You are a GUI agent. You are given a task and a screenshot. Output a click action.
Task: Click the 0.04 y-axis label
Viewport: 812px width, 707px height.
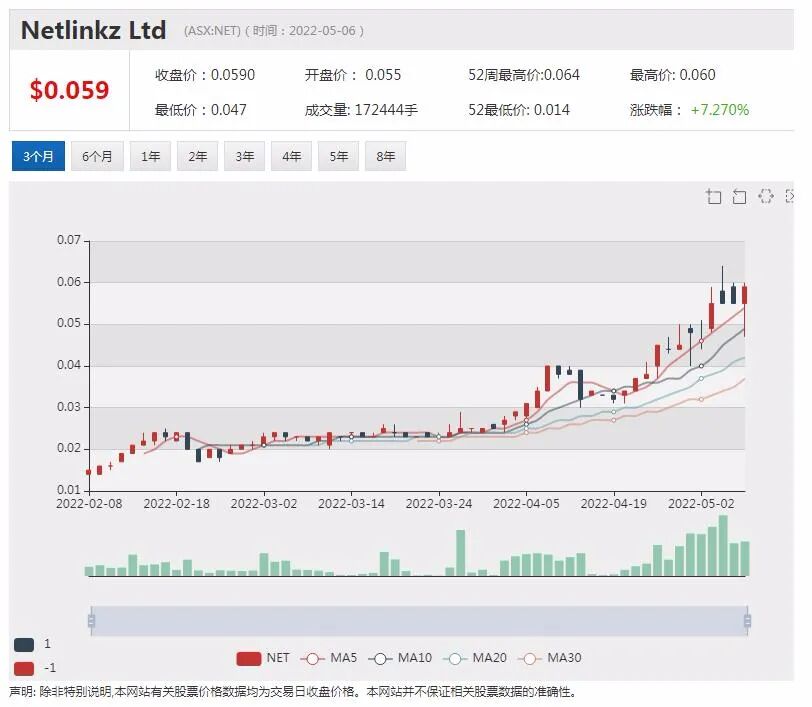pyautogui.click(x=69, y=365)
